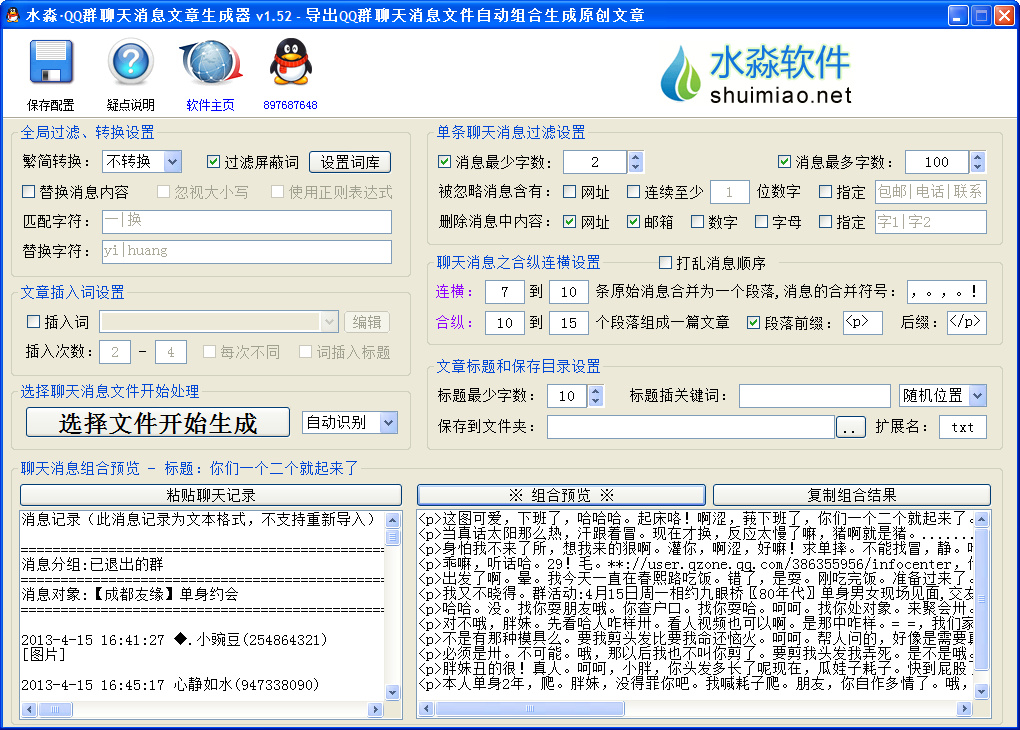Uncheck delete 邮箱 from messages
This screenshot has width=1020, height=730.
click(633, 222)
